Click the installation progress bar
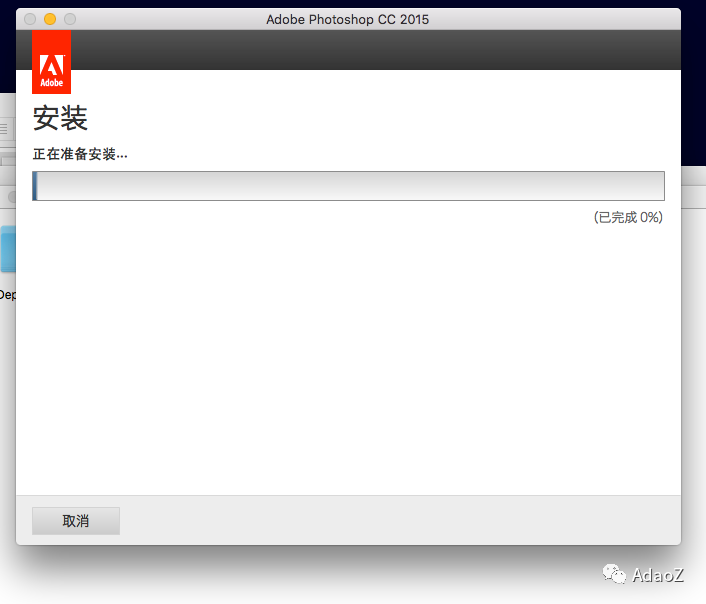This screenshot has height=604, width=706. [349, 186]
